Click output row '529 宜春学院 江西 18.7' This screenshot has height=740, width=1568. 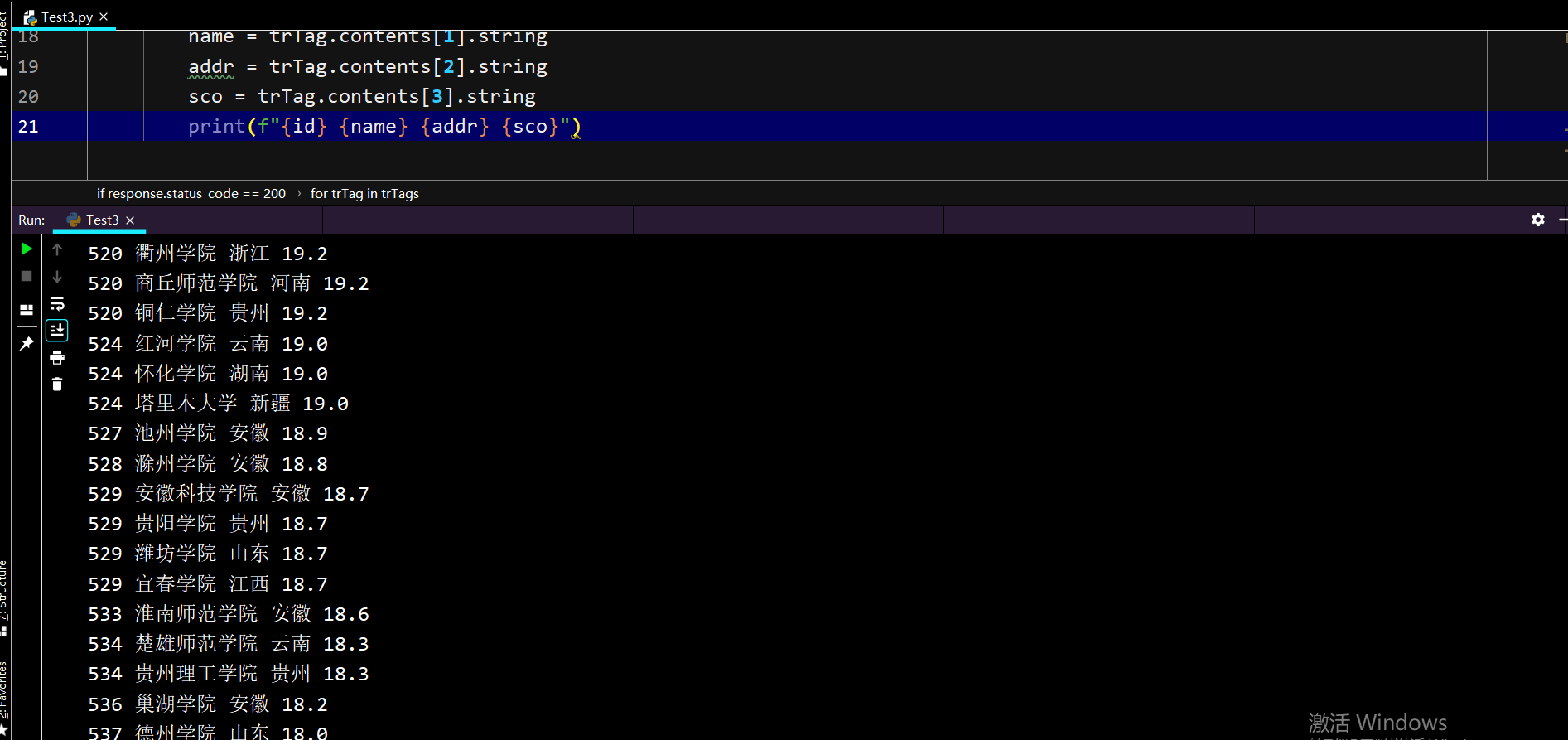208,584
